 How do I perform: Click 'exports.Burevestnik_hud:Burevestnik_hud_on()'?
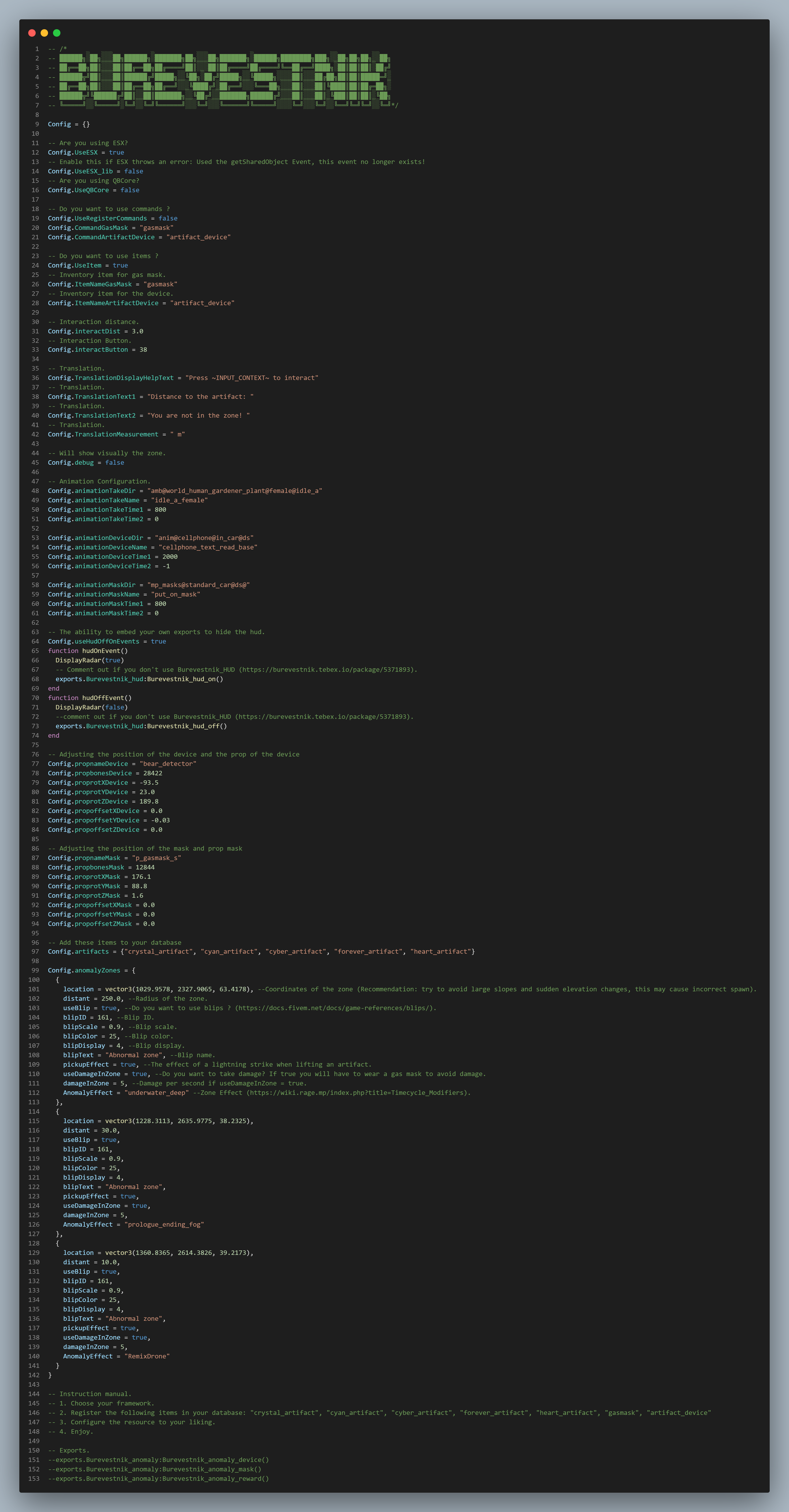pos(140,679)
